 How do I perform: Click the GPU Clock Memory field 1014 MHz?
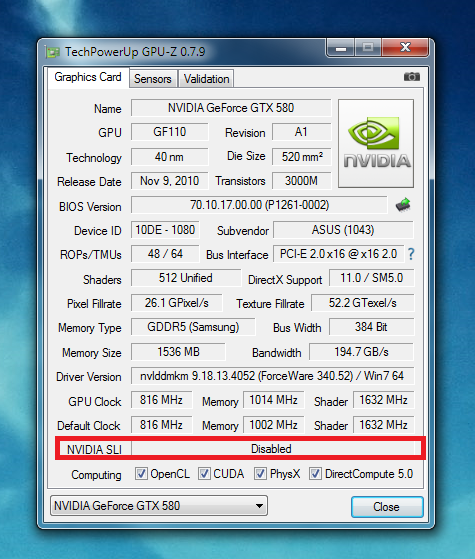click(x=274, y=400)
